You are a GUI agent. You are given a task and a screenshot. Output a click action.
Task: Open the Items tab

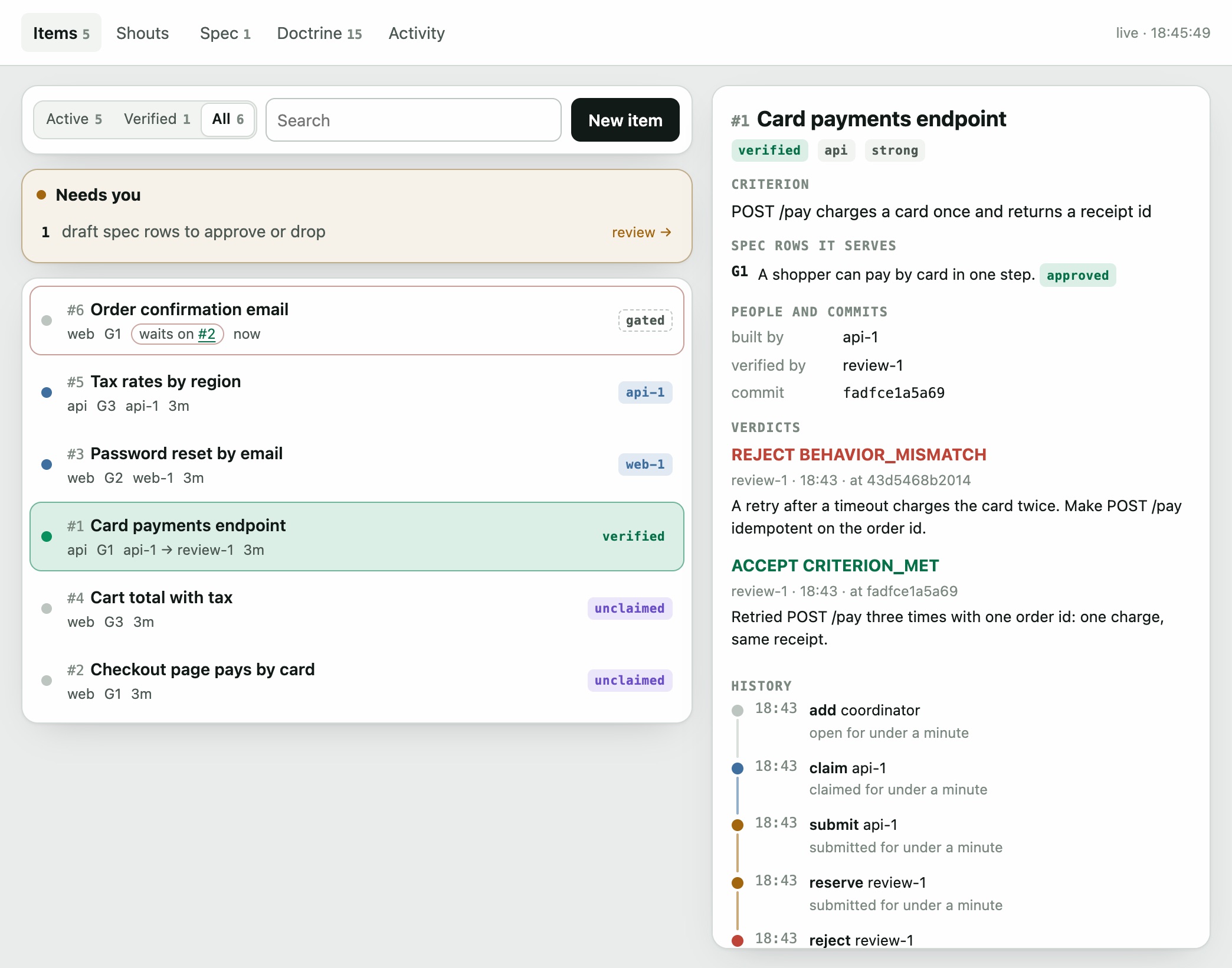[61, 33]
